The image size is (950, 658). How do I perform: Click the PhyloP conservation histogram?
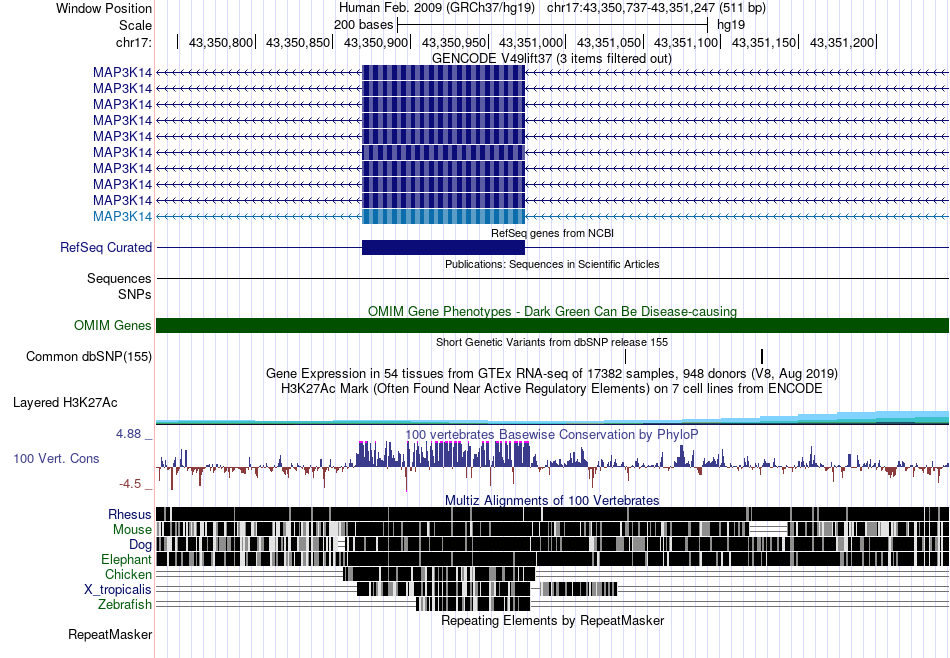coord(553,465)
